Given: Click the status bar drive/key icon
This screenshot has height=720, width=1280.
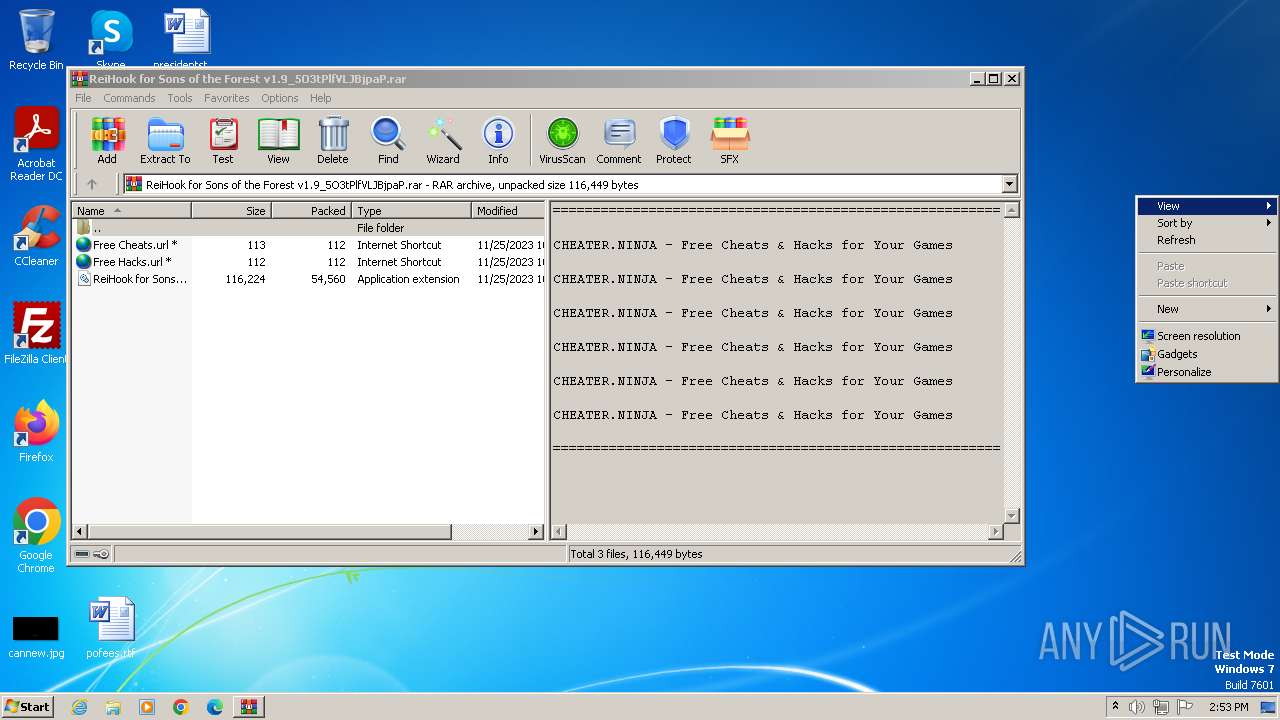Looking at the screenshot, I should [x=92, y=554].
